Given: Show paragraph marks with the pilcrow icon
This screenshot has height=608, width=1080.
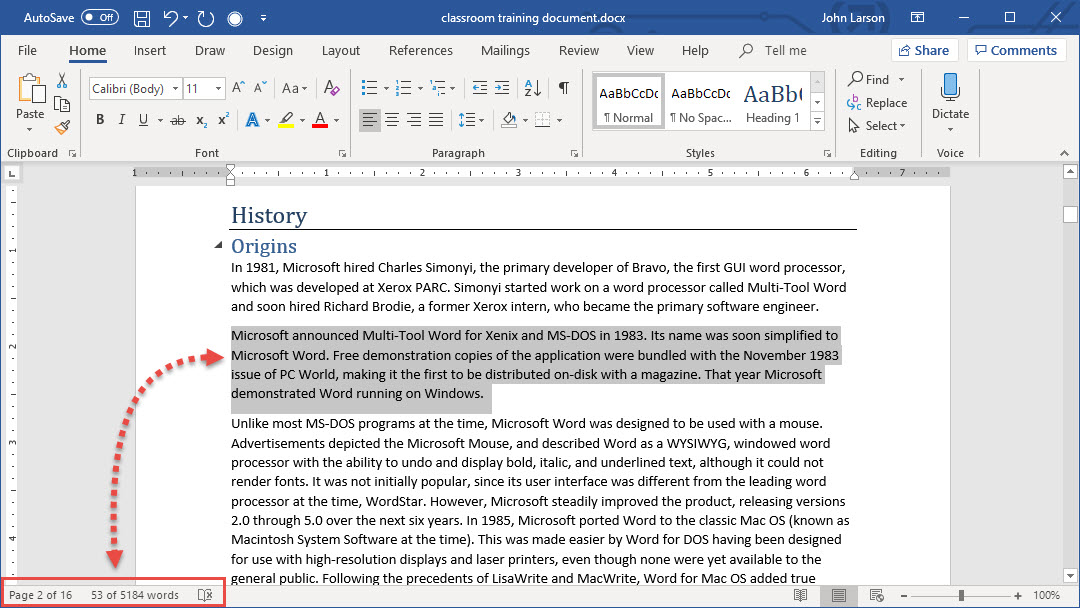Looking at the screenshot, I should [564, 88].
